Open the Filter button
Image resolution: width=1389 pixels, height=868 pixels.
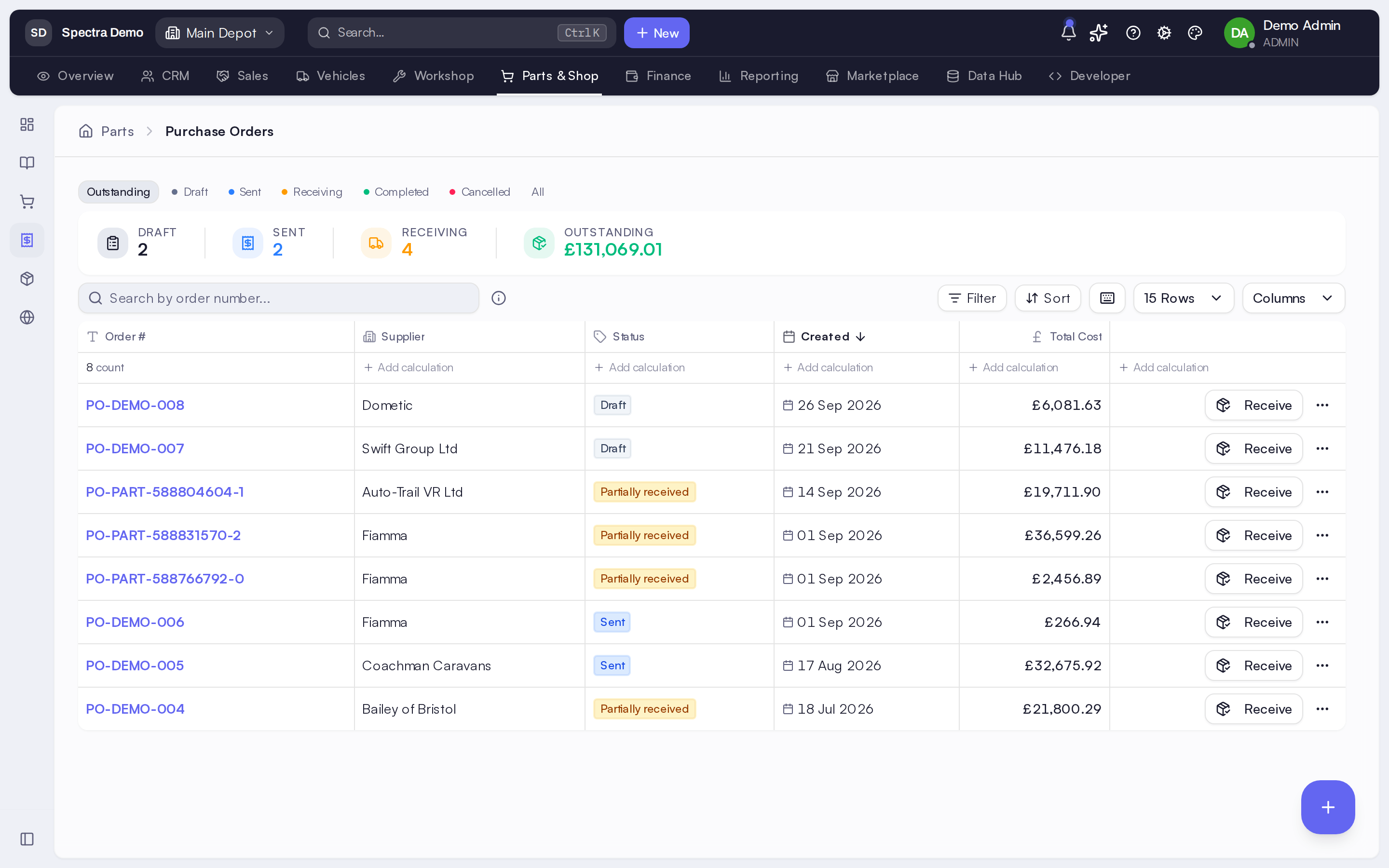tap(972, 298)
